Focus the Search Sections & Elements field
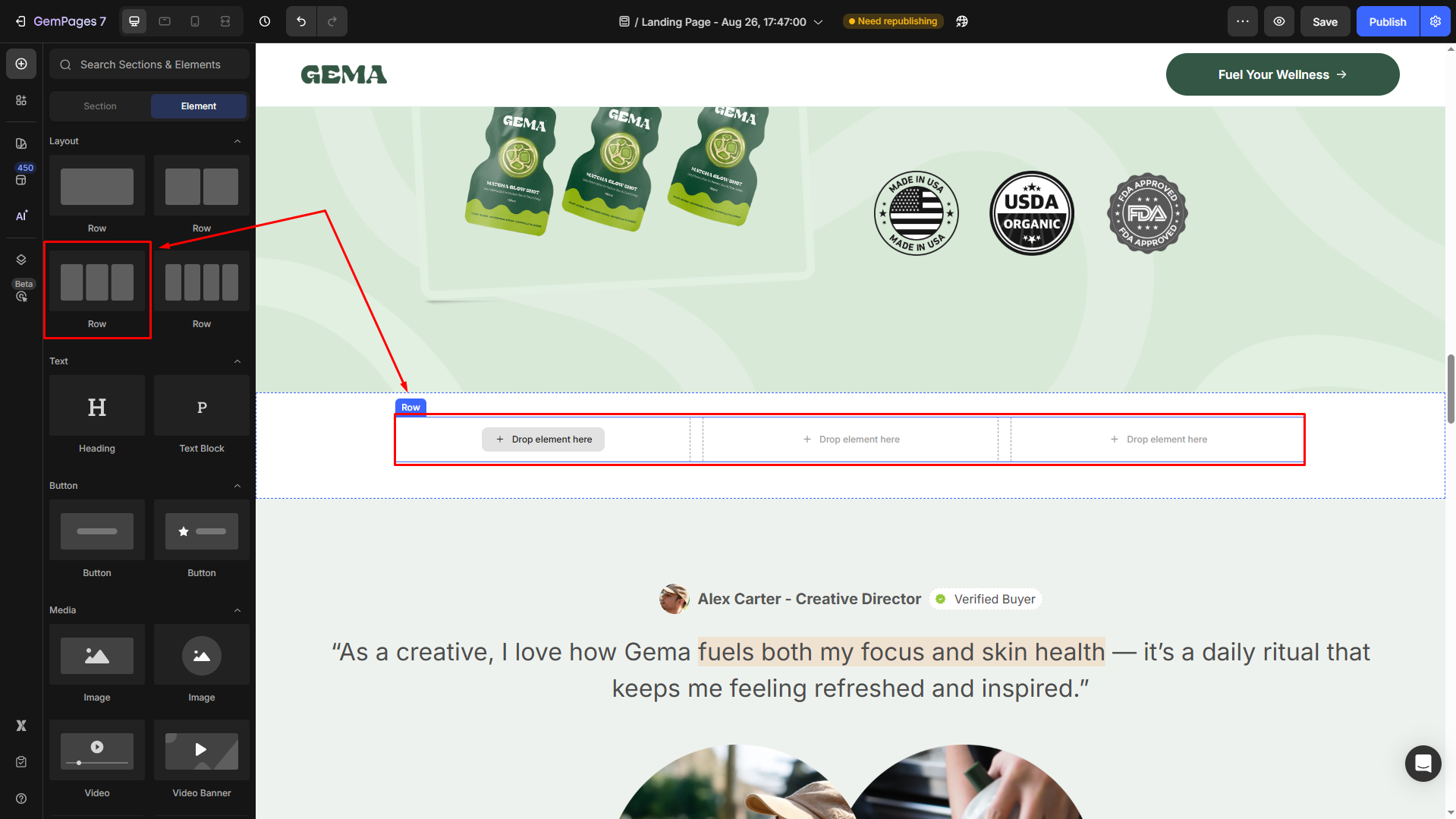This screenshot has width=1456, height=819. pos(149,65)
